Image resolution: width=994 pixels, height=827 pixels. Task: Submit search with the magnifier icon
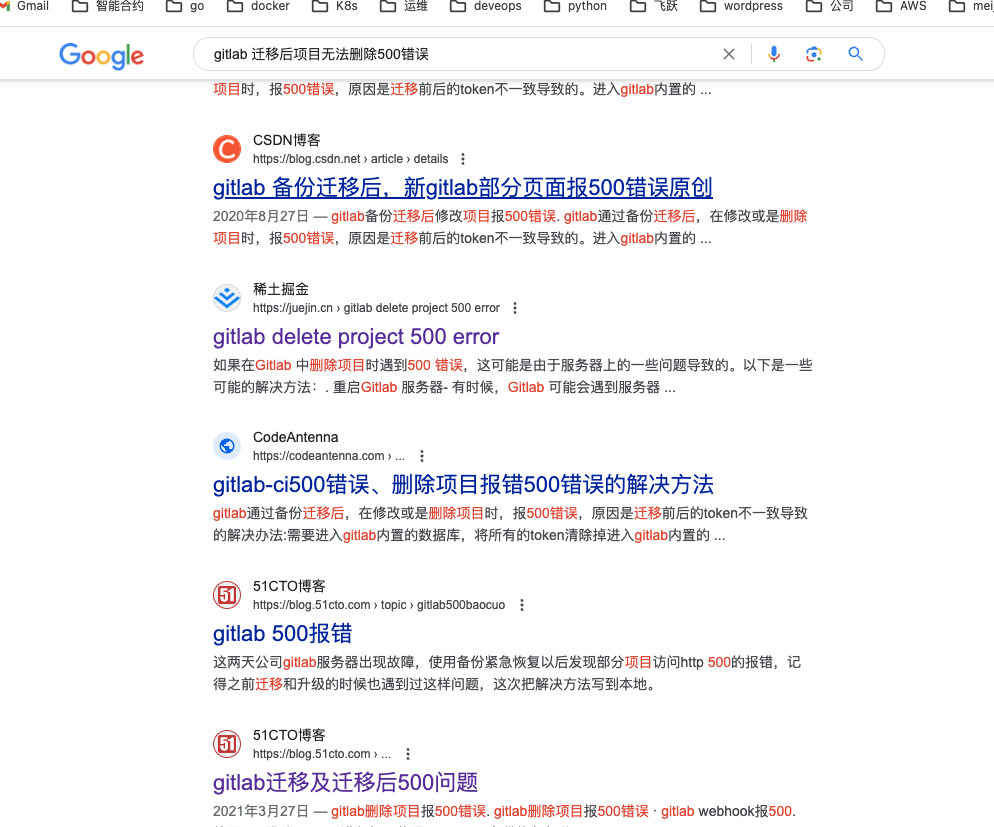855,54
